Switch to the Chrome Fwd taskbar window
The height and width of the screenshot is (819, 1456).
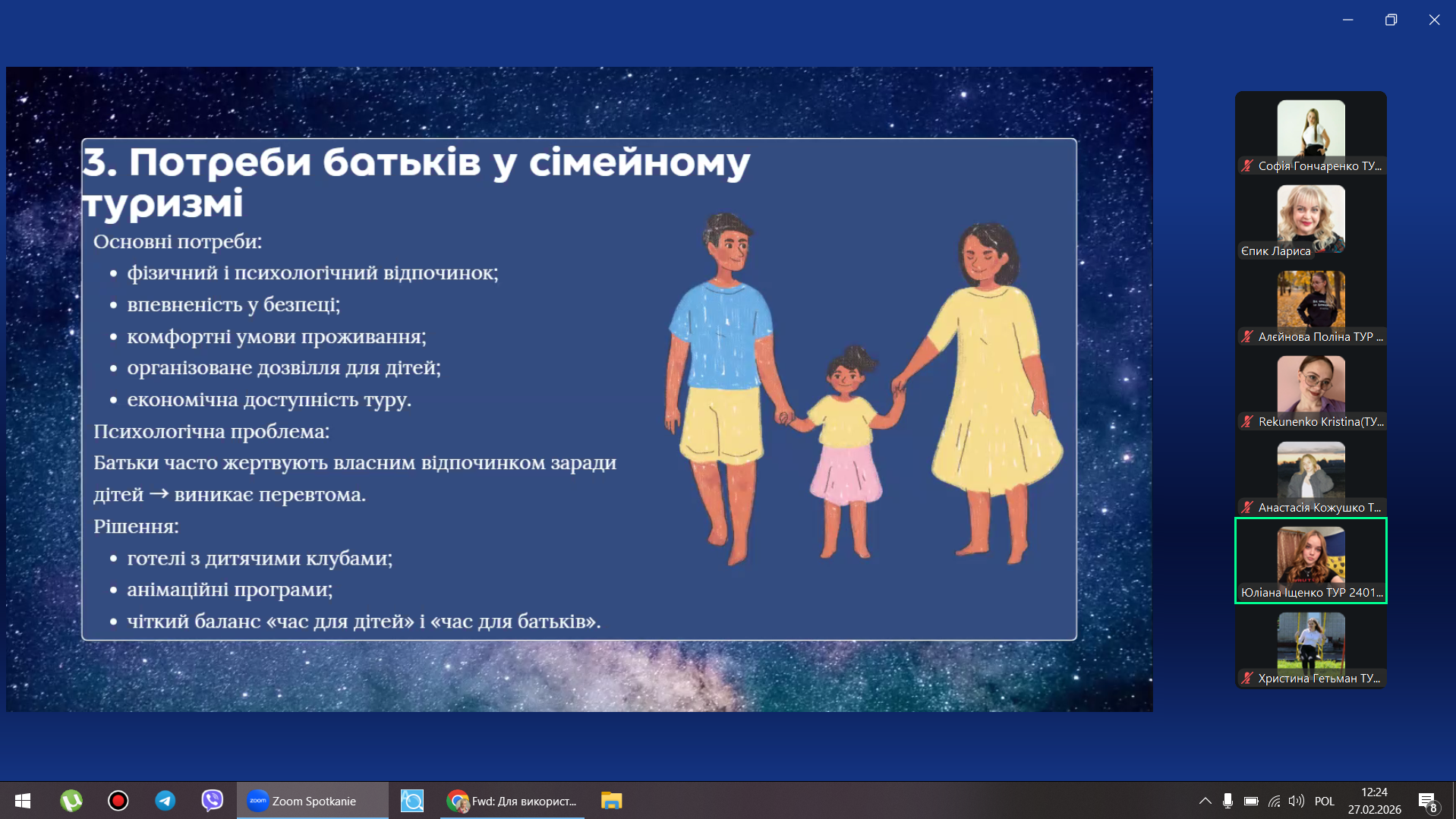coord(512,801)
